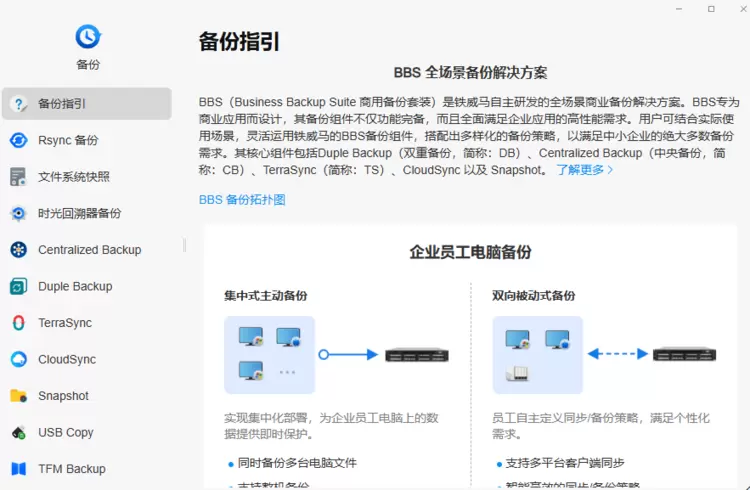
Task: Click the 时光回溯器备份 icon
Action: [x=18, y=213]
